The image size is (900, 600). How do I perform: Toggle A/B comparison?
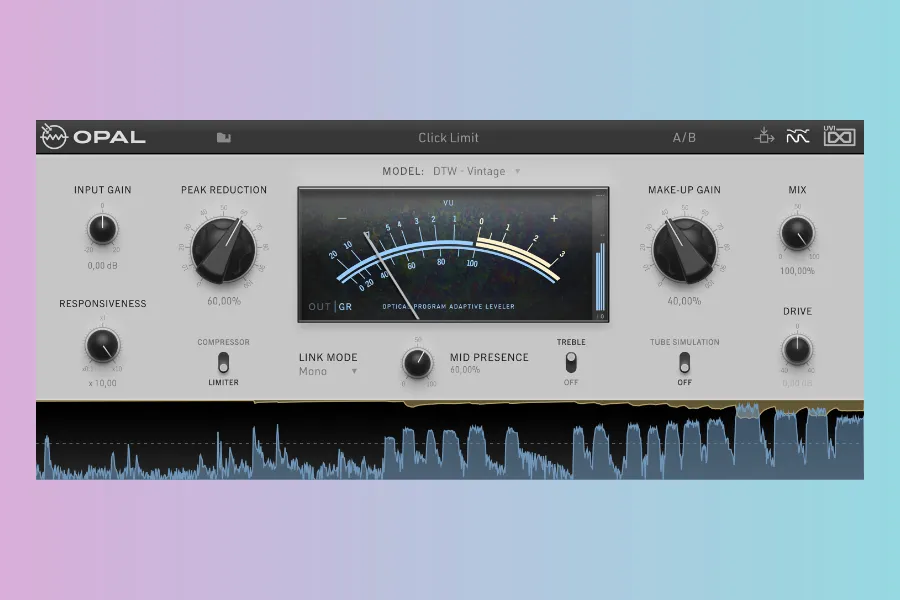[684, 138]
